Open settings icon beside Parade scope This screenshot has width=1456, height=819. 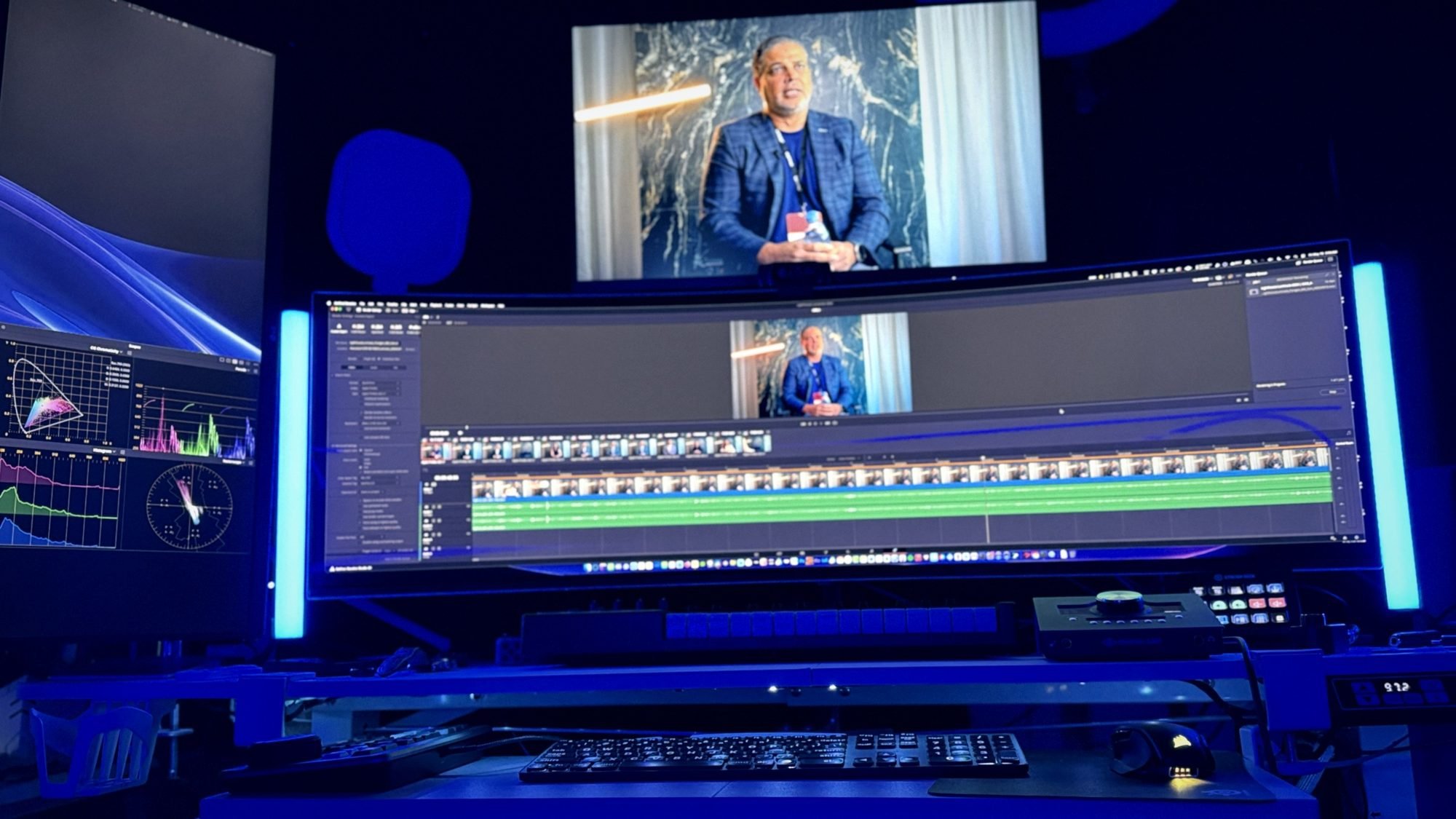click(256, 371)
